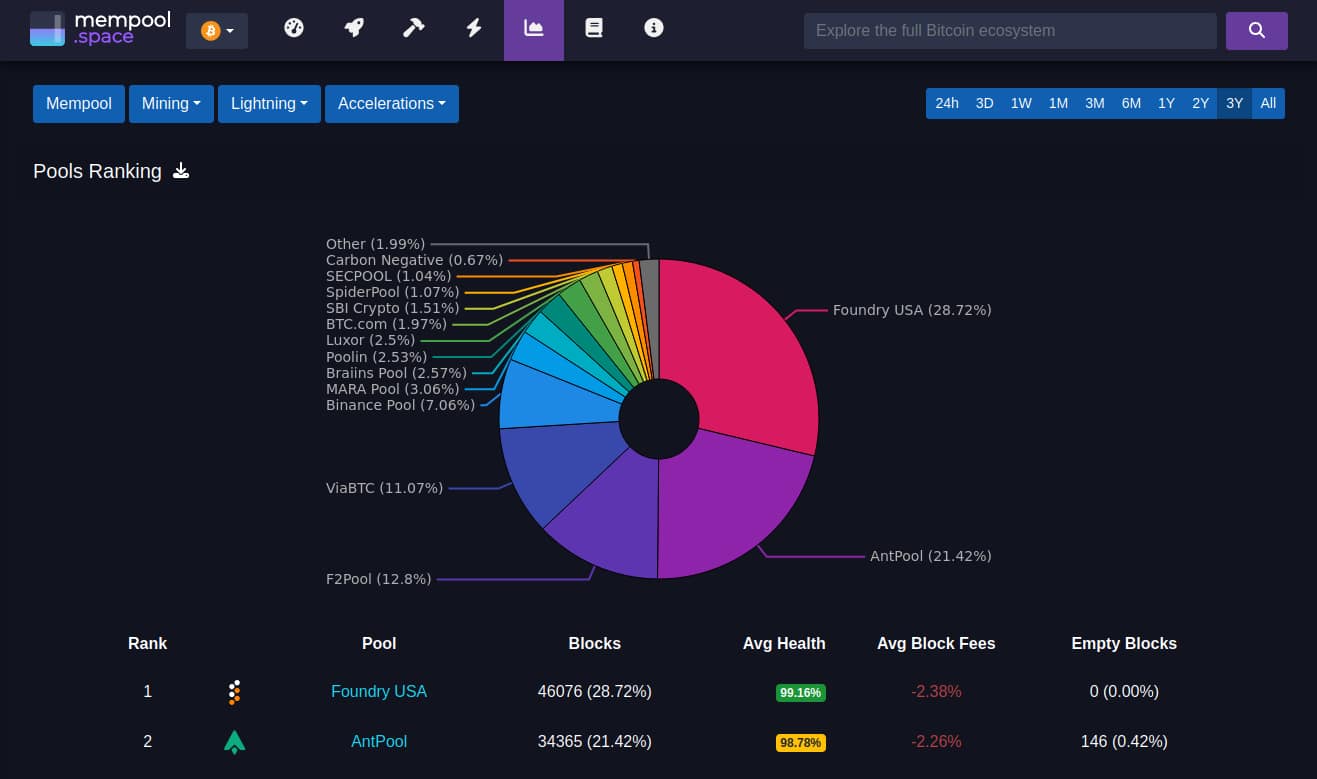
Task: Click the ecosystem search input field
Action: (1009, 30)
